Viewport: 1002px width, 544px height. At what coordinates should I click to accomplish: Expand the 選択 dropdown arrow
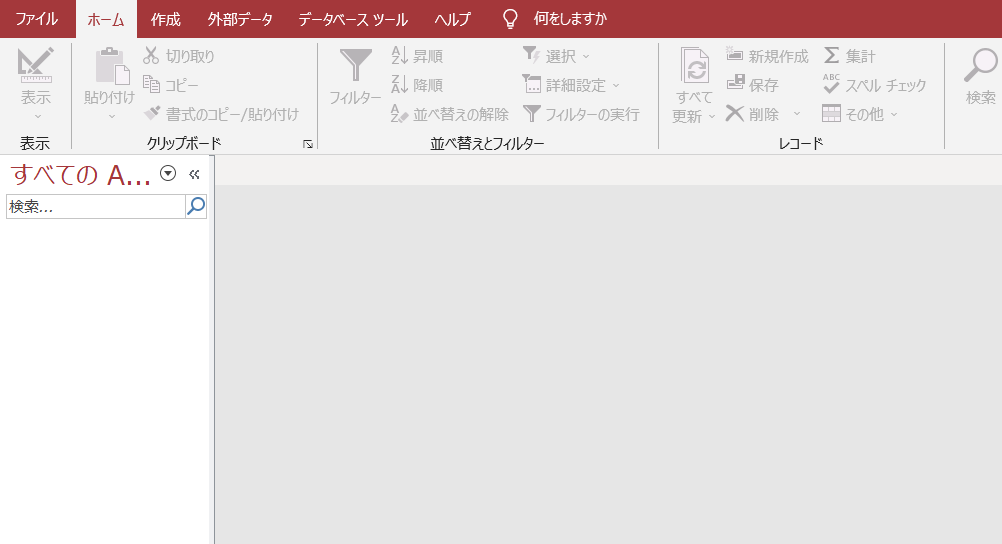[586, 57]
